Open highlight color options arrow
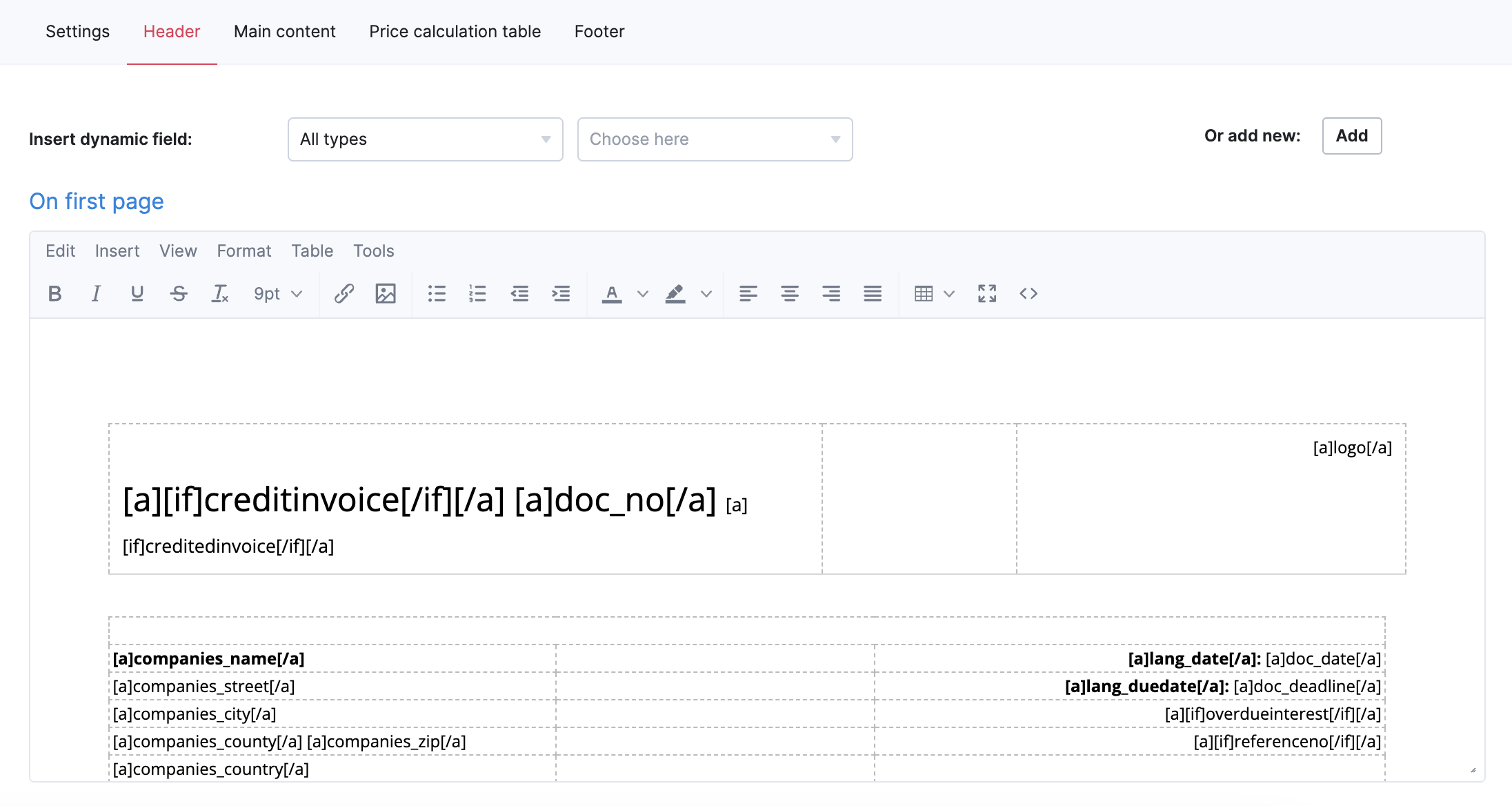This screenshot has width=1512, height=806. pyautogui.click(x=706, y=294)
